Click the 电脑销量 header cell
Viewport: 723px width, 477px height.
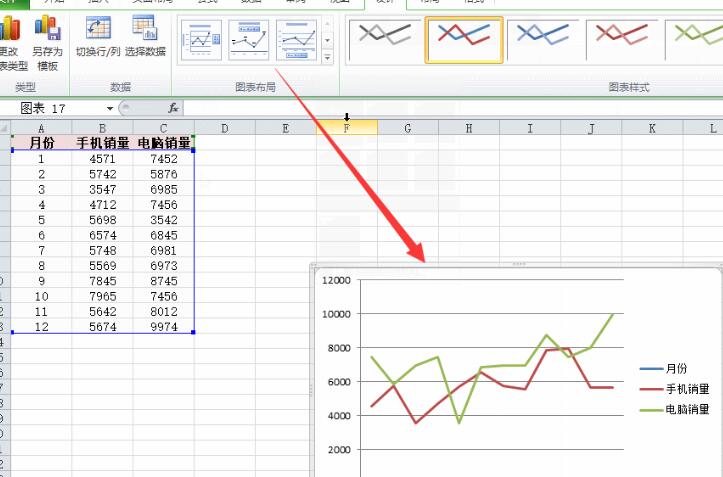[164, 143]
